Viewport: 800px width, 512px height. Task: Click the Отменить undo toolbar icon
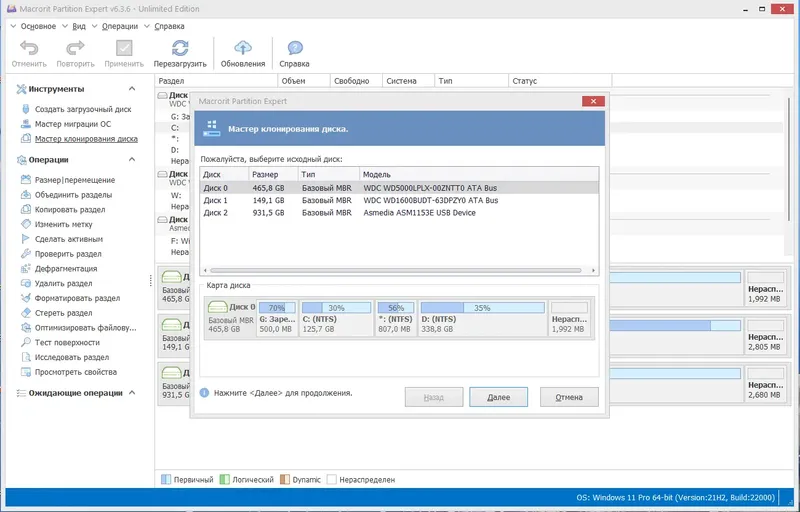coord(29,48)
